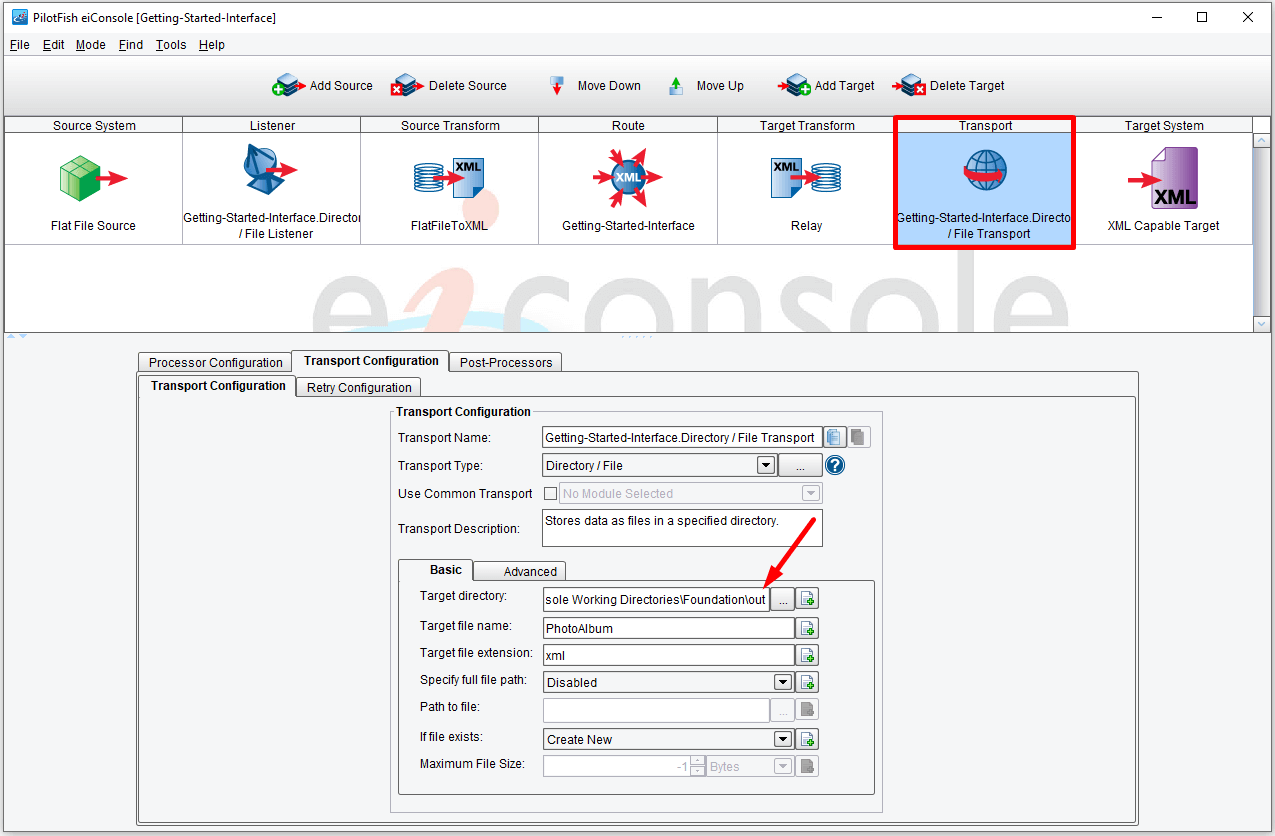The image size is (1275, 836).
Task: Open the If file exists dropdown
Action: [x=783, y=740]
